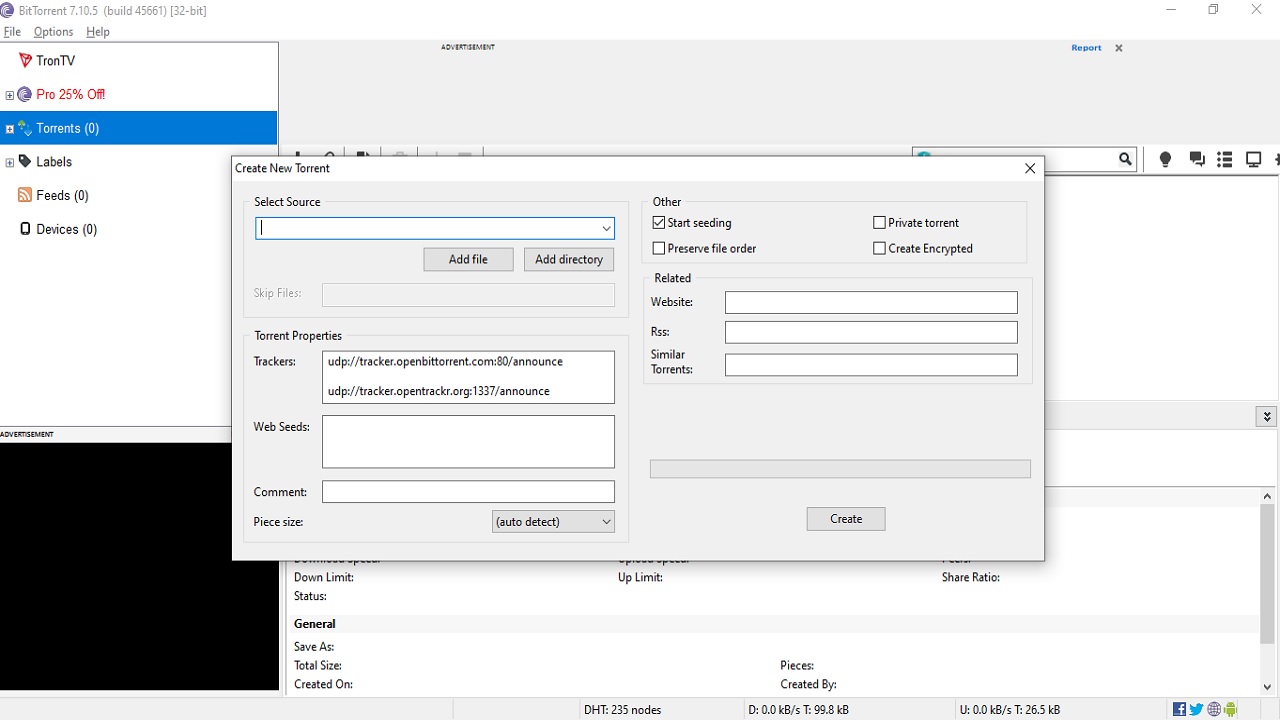Viewport: 1280px width, 720px height.
Task: Click the Share Ratio label in the detail pane
Action: coord(970,577)
